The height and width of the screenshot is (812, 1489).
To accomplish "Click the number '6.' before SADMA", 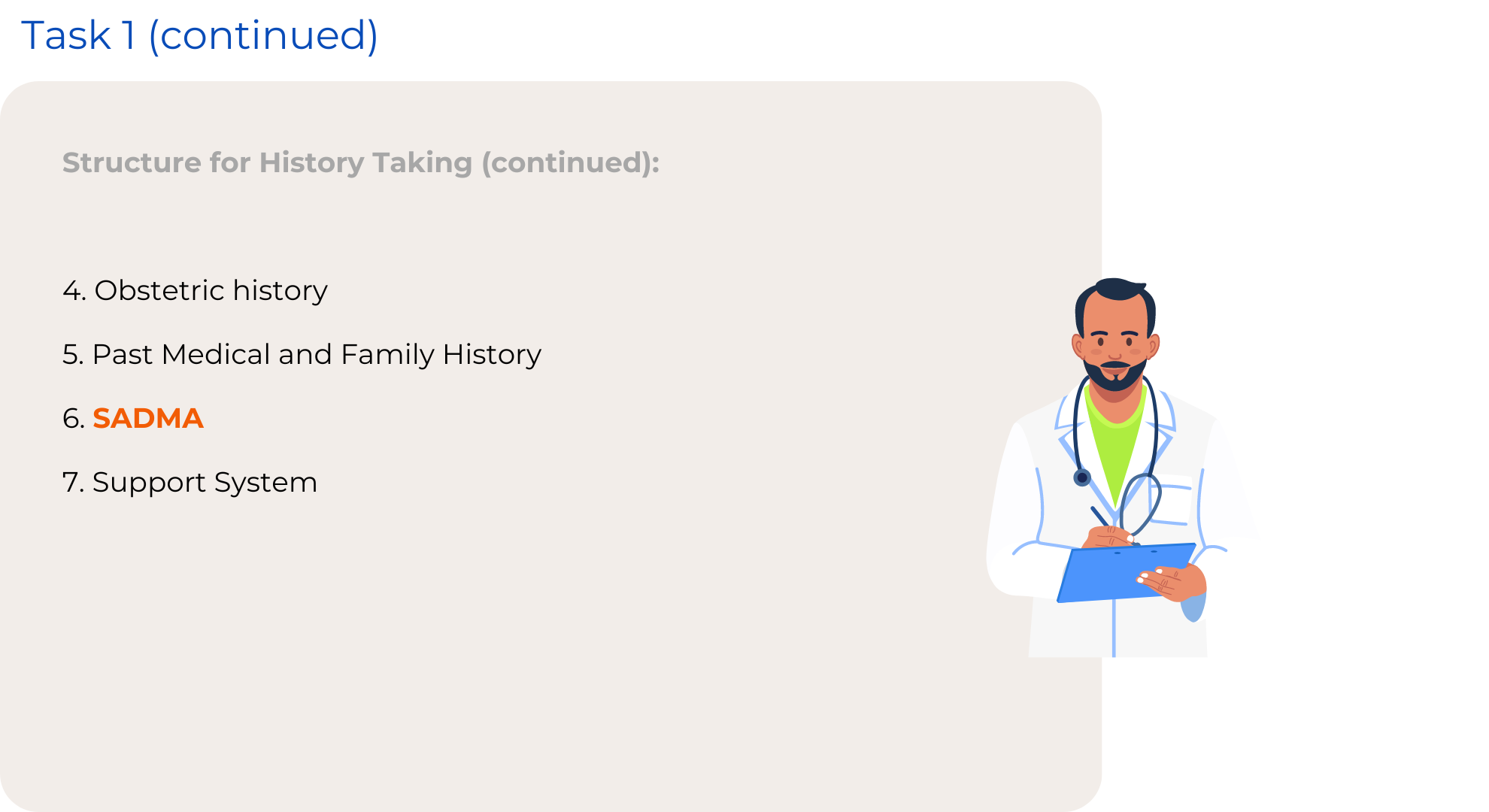I will (74, 418).
